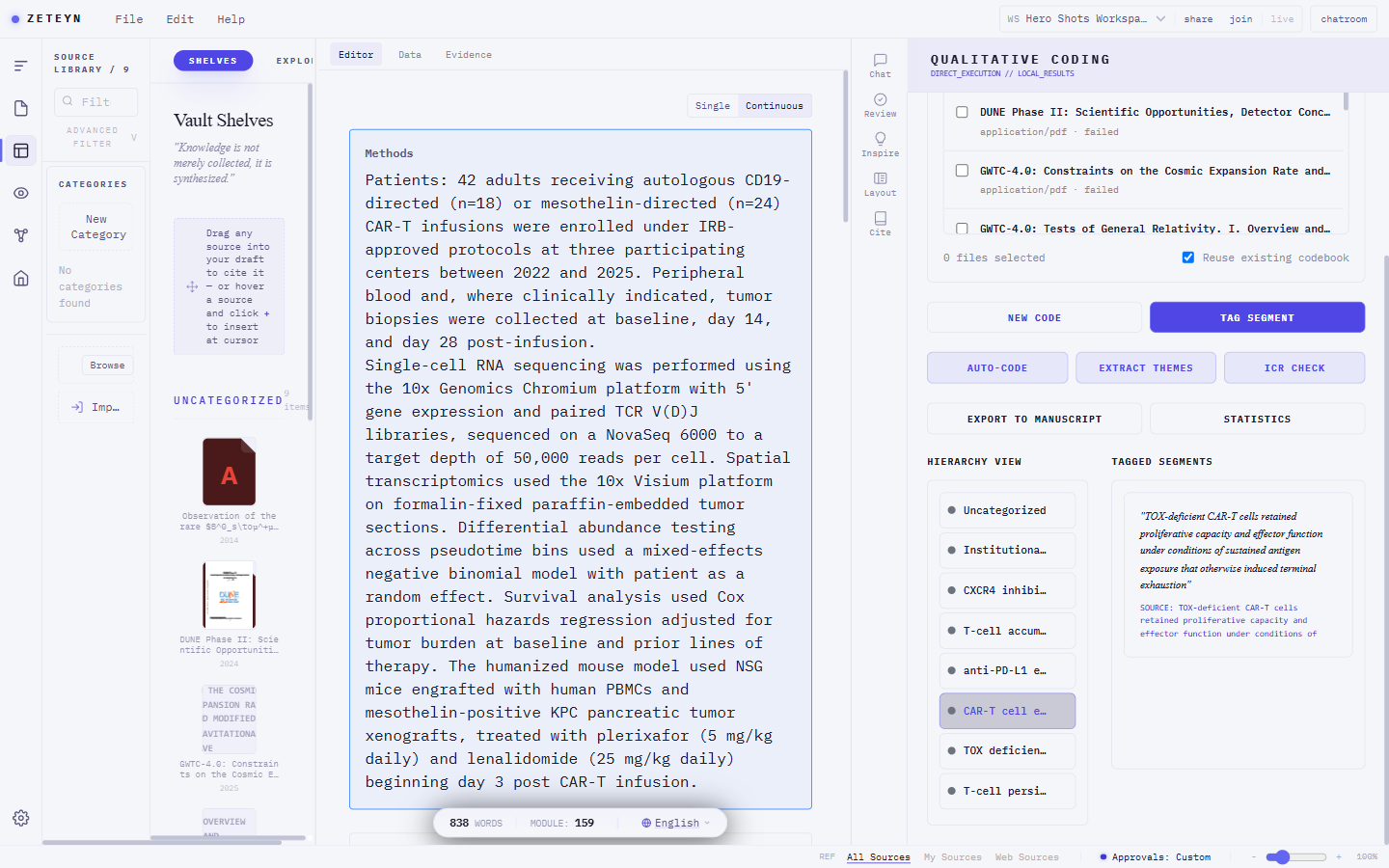Open Statistics

point(1257,419)
